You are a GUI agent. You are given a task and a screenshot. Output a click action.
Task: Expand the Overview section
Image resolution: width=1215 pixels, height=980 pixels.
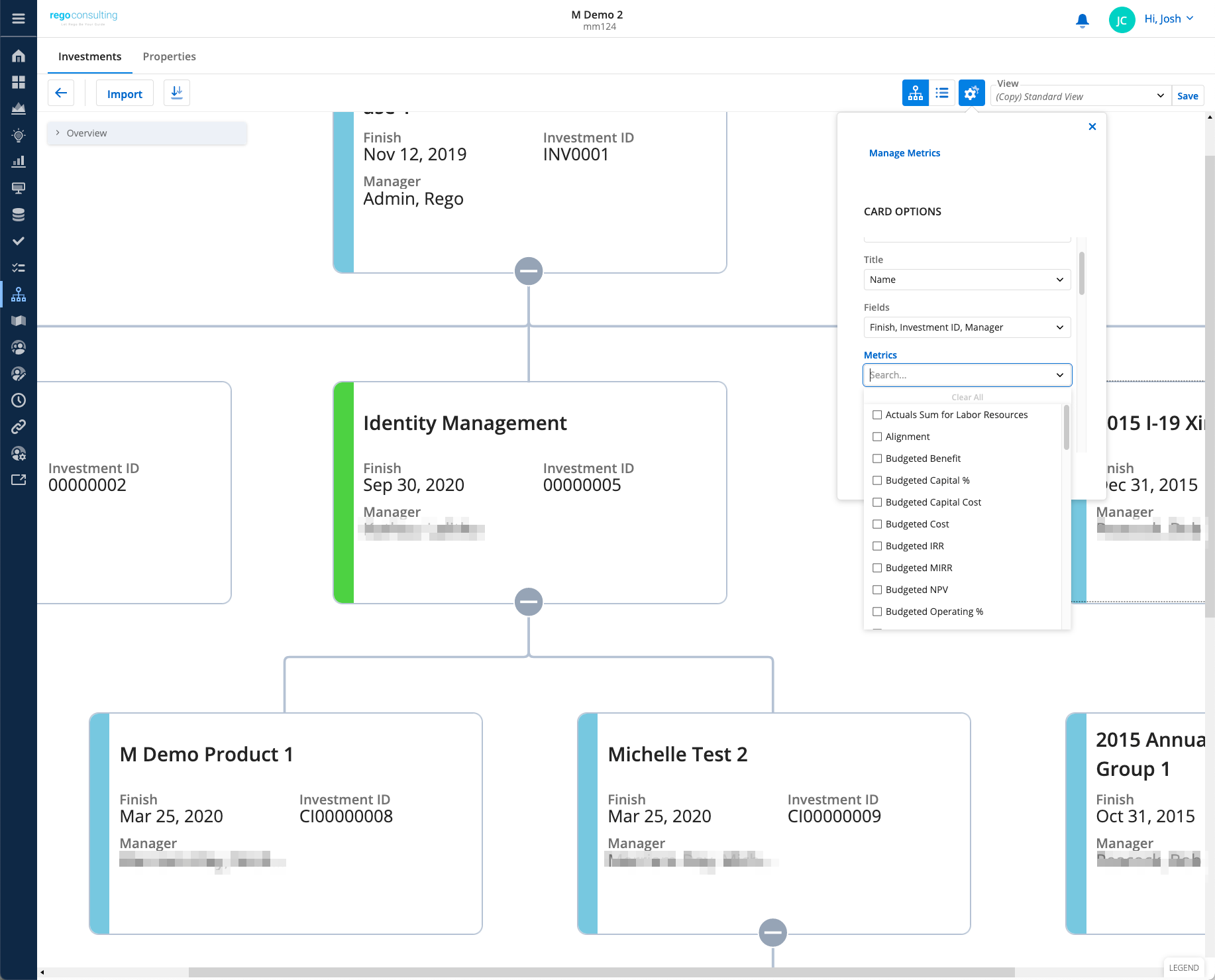147,133
